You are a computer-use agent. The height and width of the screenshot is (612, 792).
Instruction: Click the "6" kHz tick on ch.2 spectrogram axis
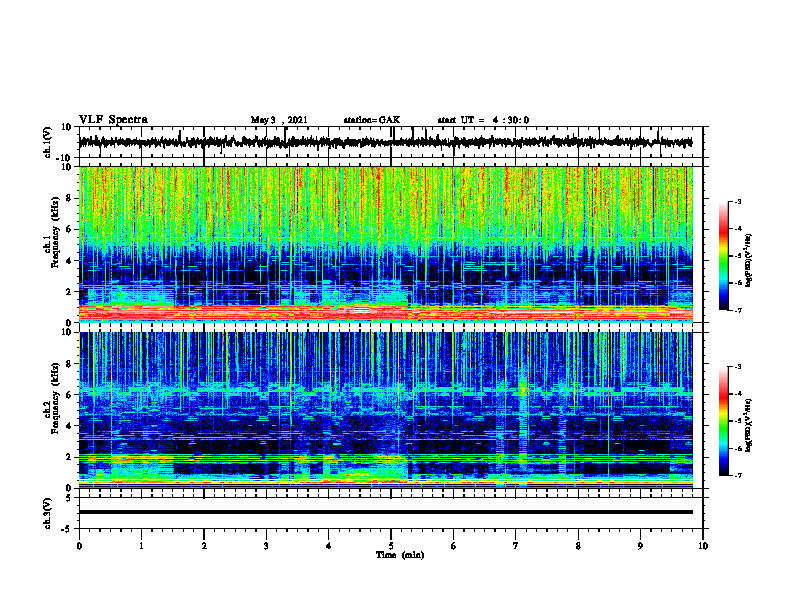click(x=69, y=395)
